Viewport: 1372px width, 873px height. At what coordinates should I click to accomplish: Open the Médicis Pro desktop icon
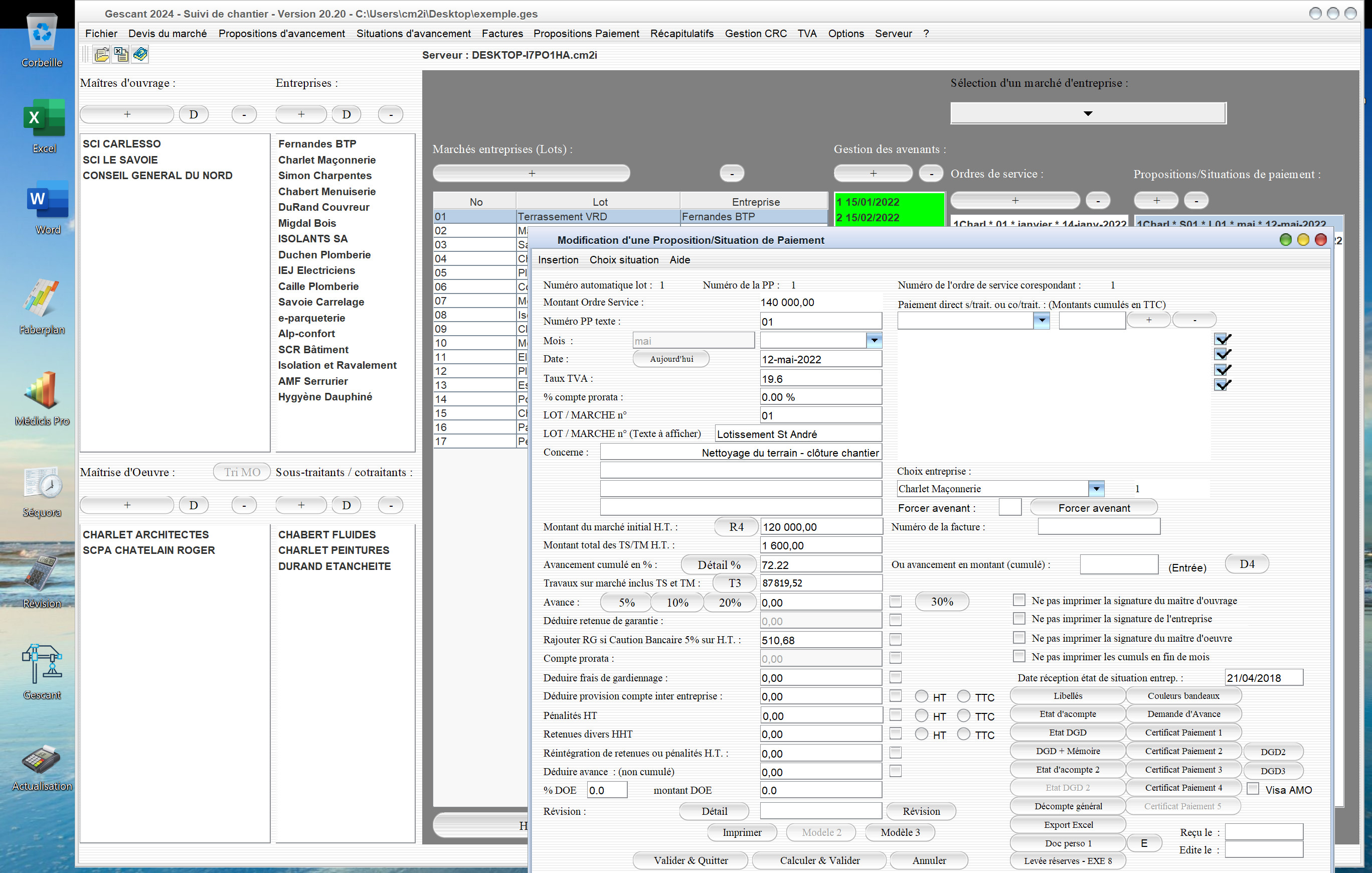point(42,398)
